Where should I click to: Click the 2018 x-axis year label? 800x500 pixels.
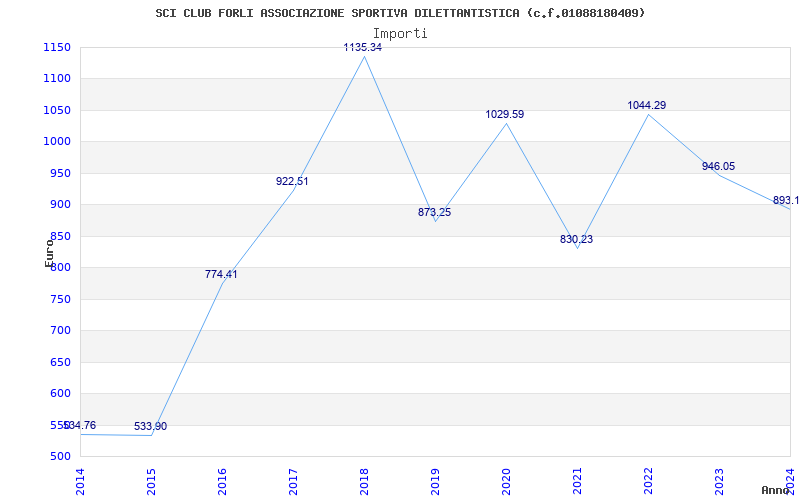tap(364, 482)
